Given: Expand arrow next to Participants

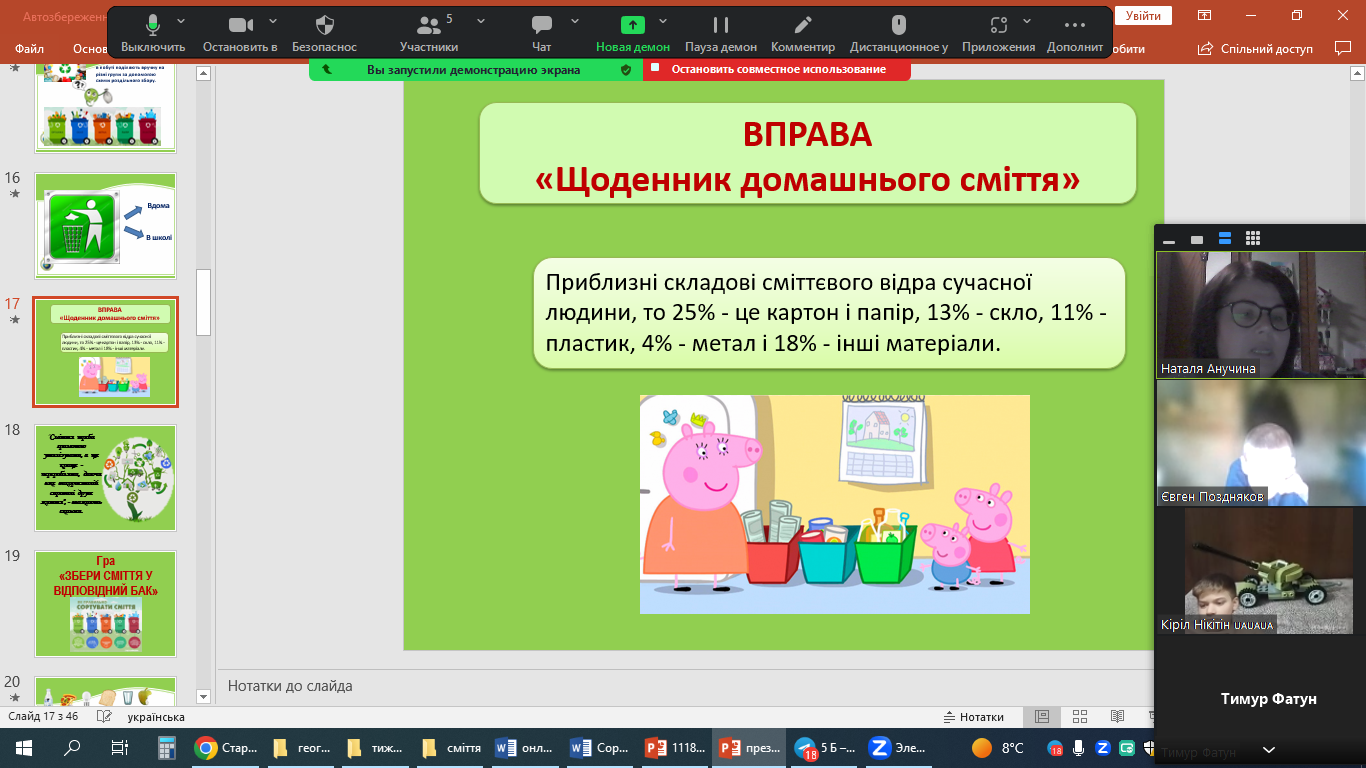Looking at the screenshot, I should click(481, 21).
